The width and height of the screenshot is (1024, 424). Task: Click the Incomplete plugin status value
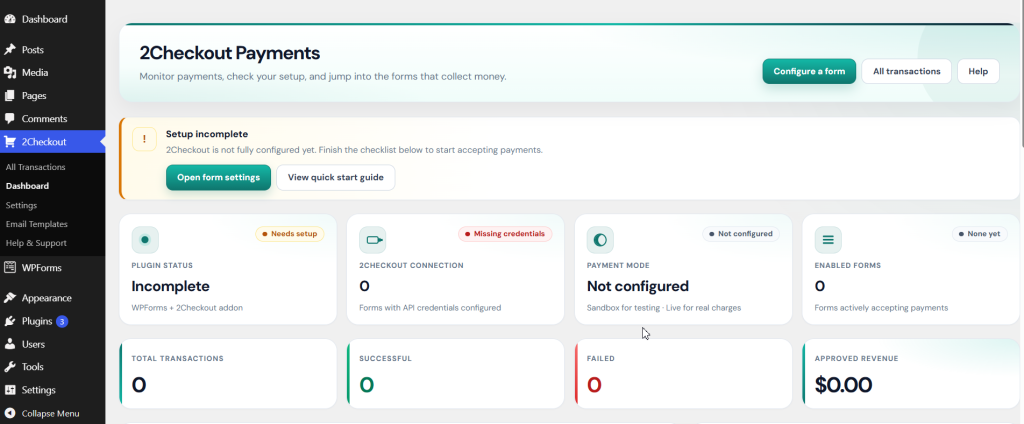click(170, 286)
